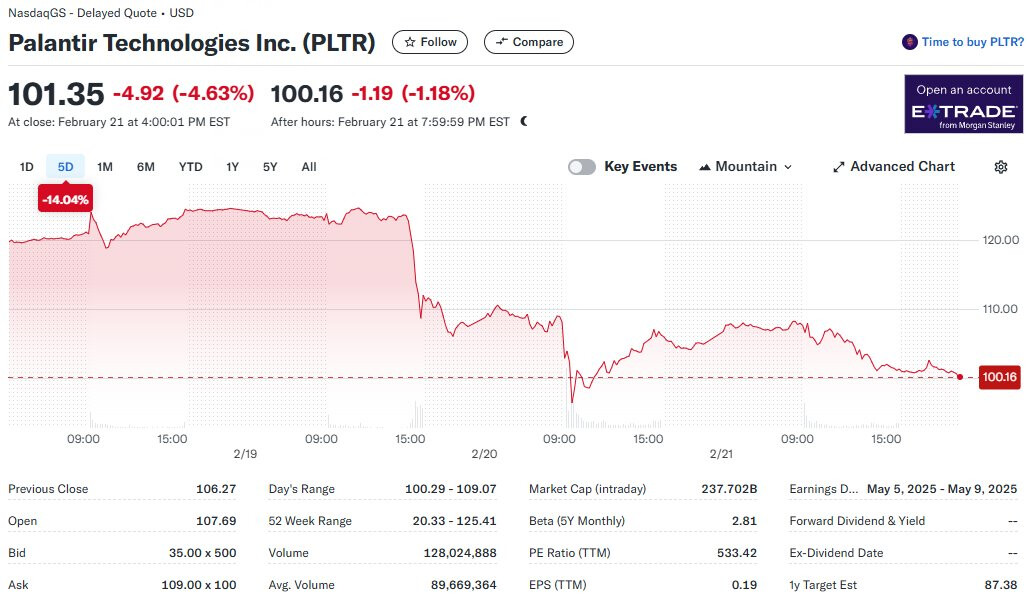Screen dimensions: 1029x601
Task: Click the compare chart icon
Action: click(x=501, y=42)
